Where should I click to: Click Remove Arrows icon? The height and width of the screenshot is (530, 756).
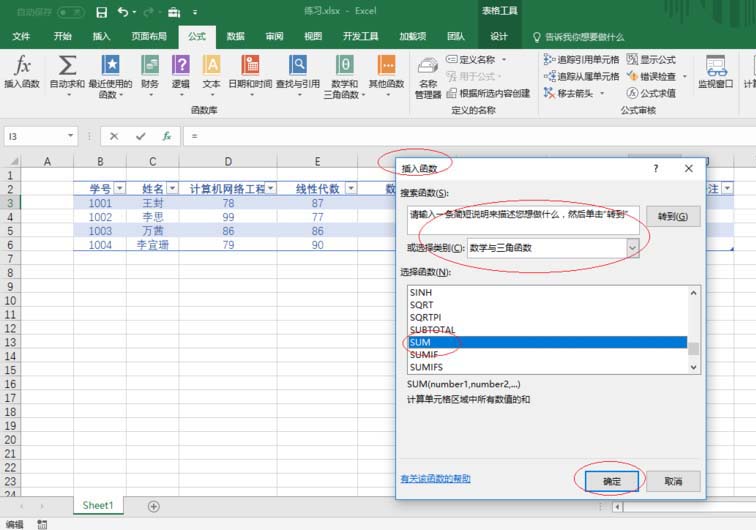pos(549,93)
